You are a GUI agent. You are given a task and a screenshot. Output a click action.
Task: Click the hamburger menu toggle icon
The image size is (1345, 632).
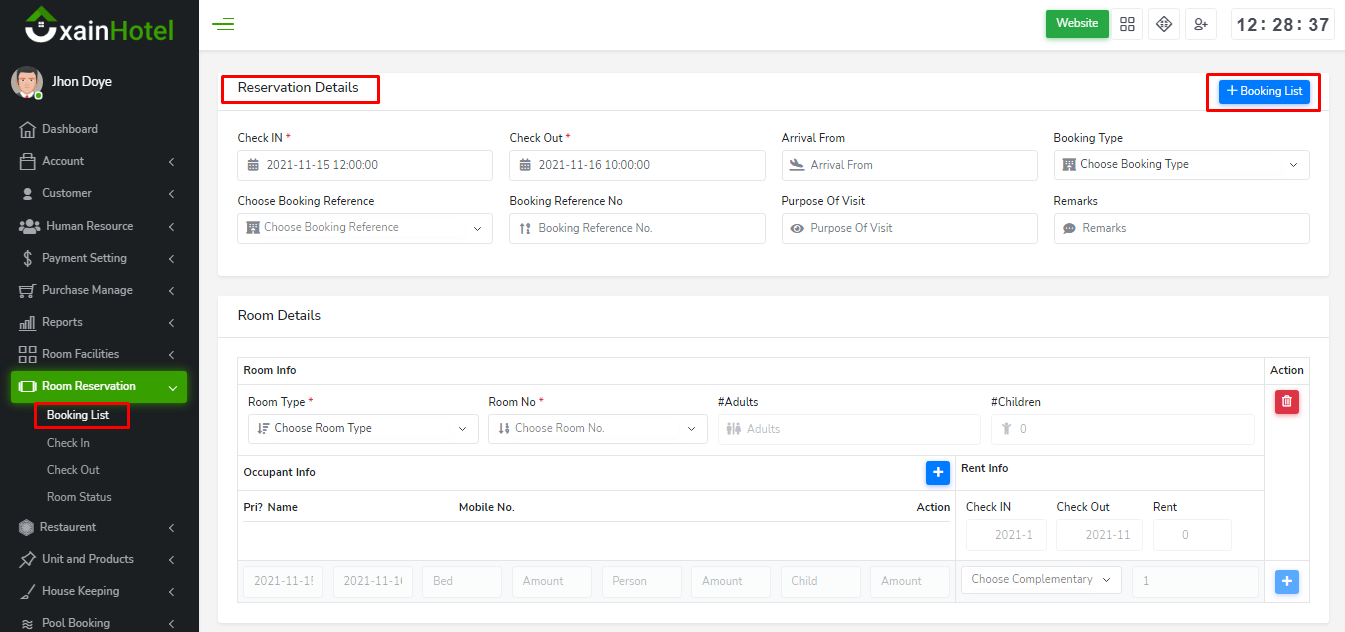pyautogui.click(x=223, y=24)
